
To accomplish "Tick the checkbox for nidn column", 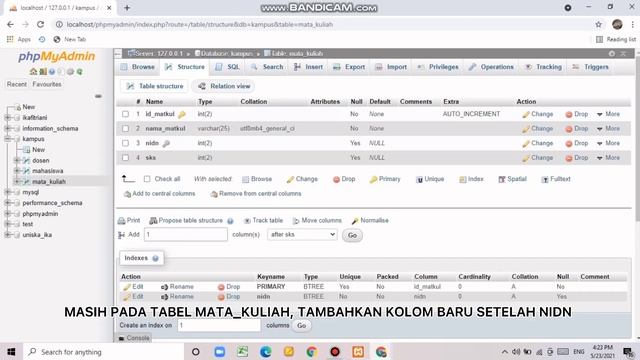I will (125, 143).
